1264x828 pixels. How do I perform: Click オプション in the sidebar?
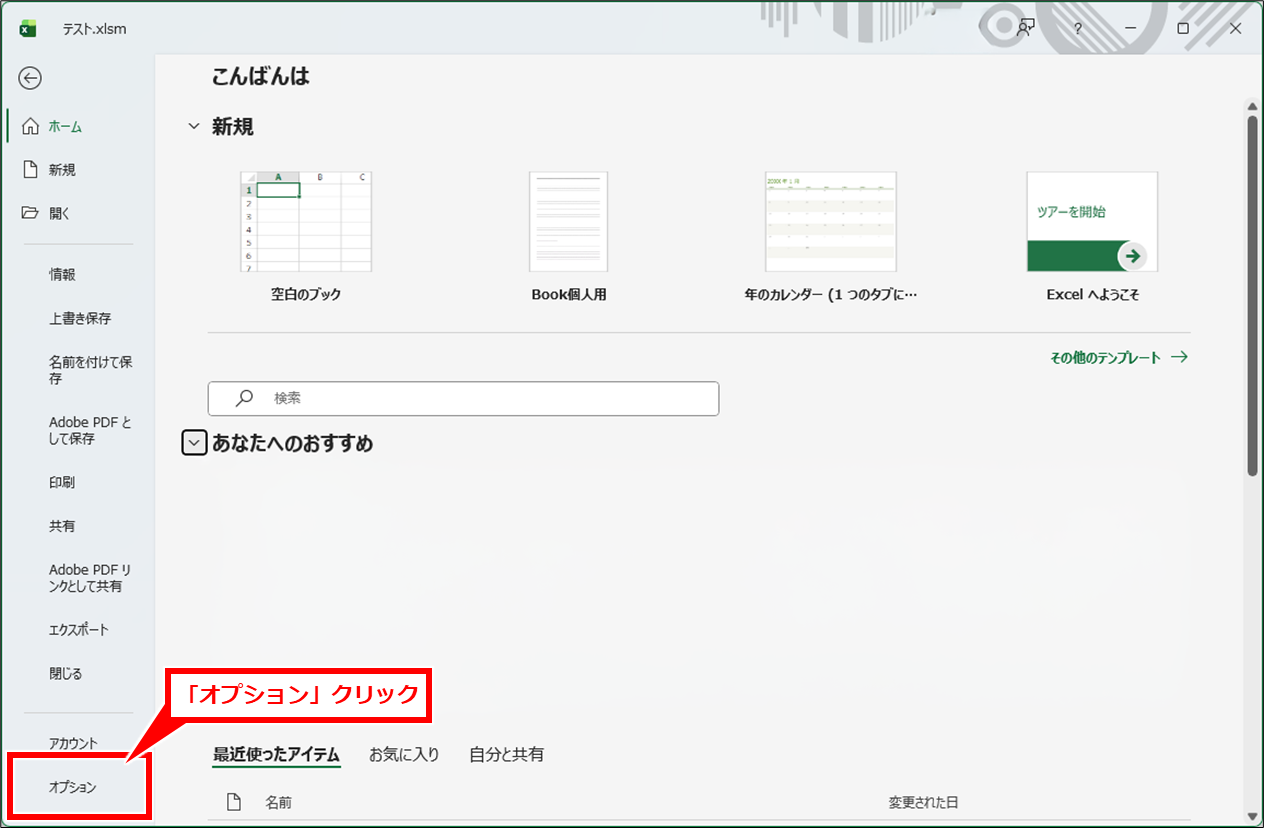pos(73,787)
